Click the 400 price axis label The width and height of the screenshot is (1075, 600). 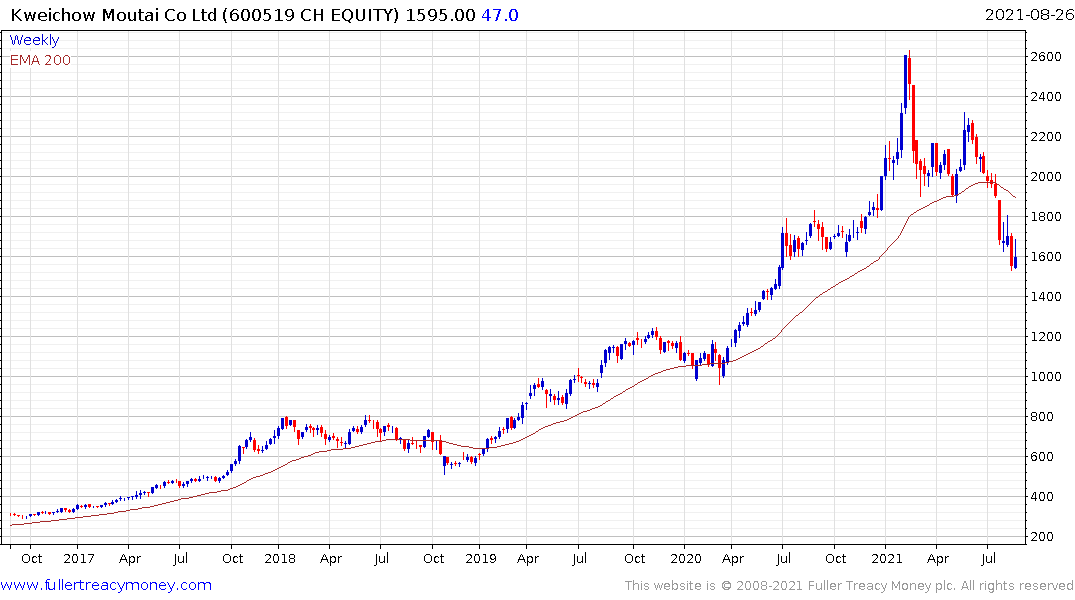pyautogui.click(x=1042, y=496)
